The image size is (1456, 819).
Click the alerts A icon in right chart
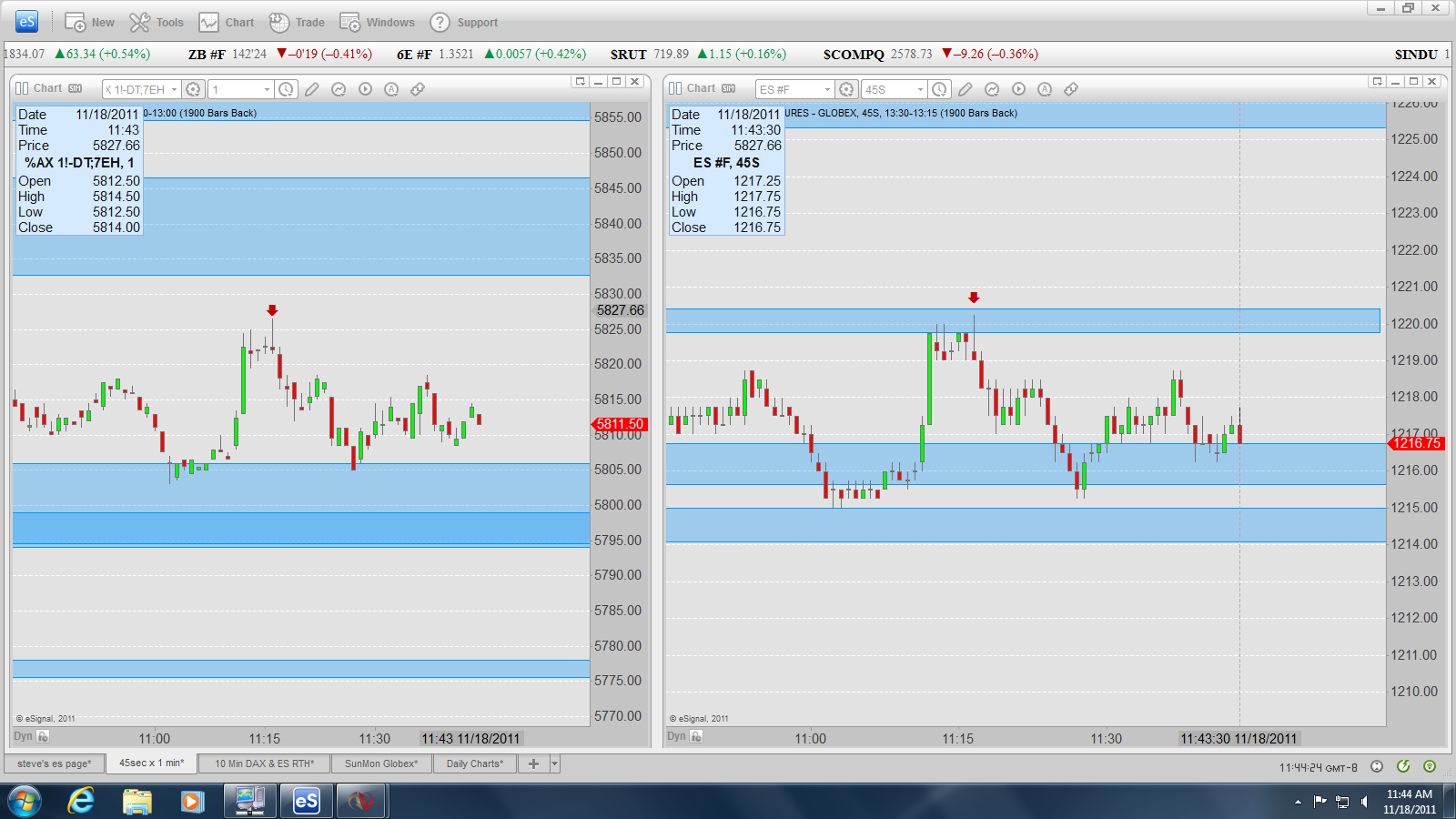point(1045,89)
